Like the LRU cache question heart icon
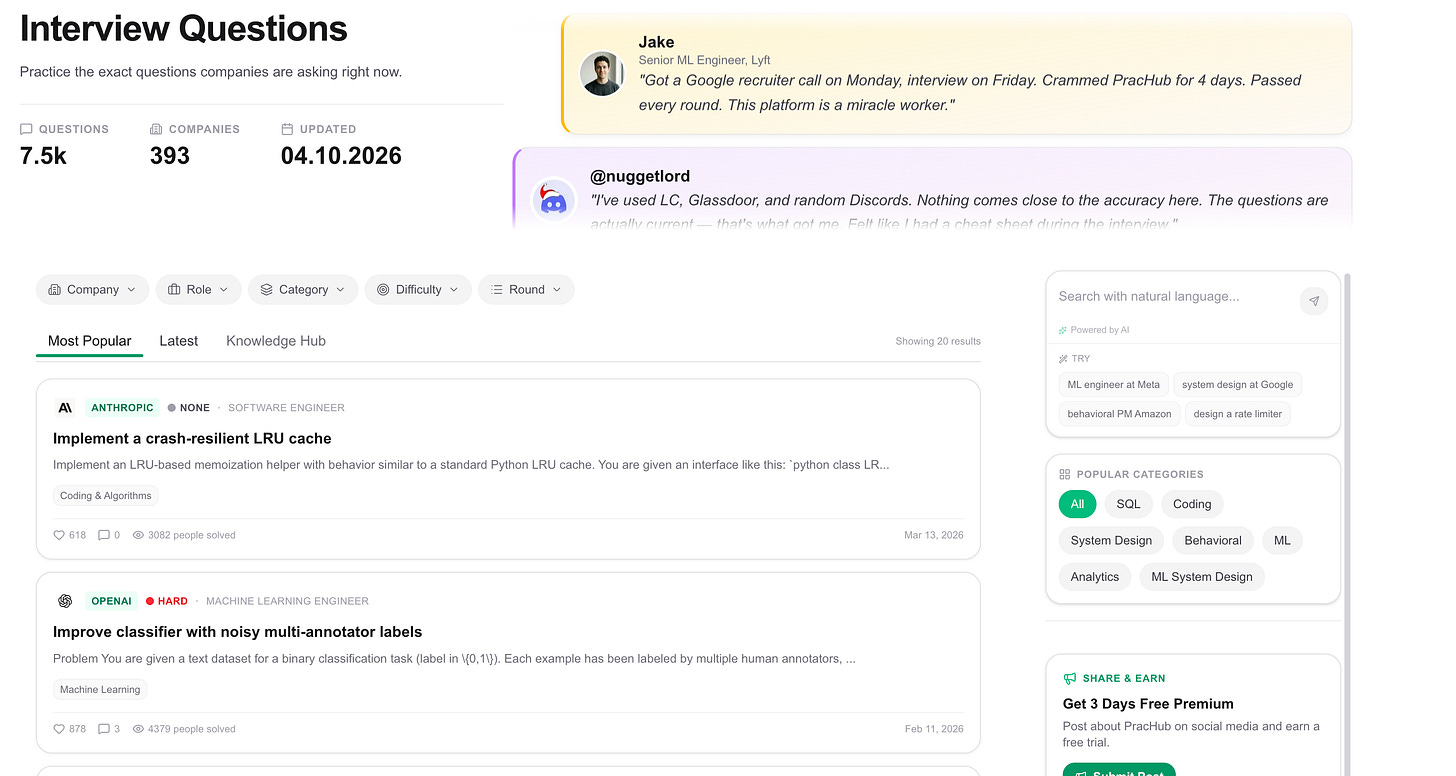The image size is (1456, 776). pos(59,535)
